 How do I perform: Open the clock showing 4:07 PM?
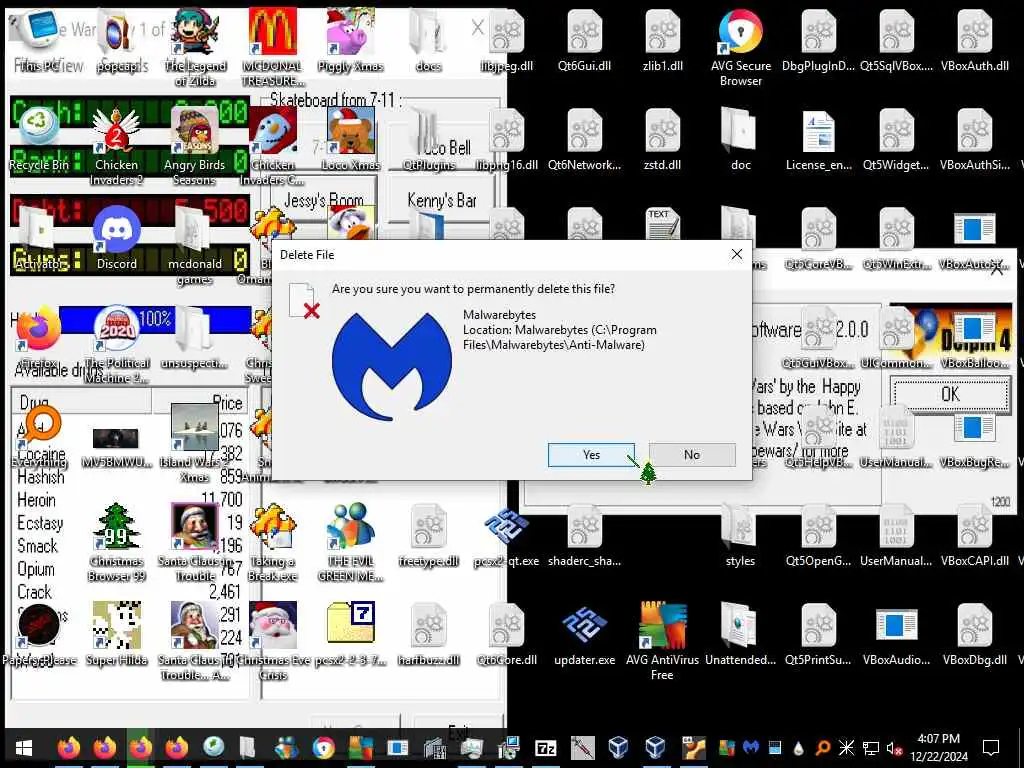(x=938, y=748)
